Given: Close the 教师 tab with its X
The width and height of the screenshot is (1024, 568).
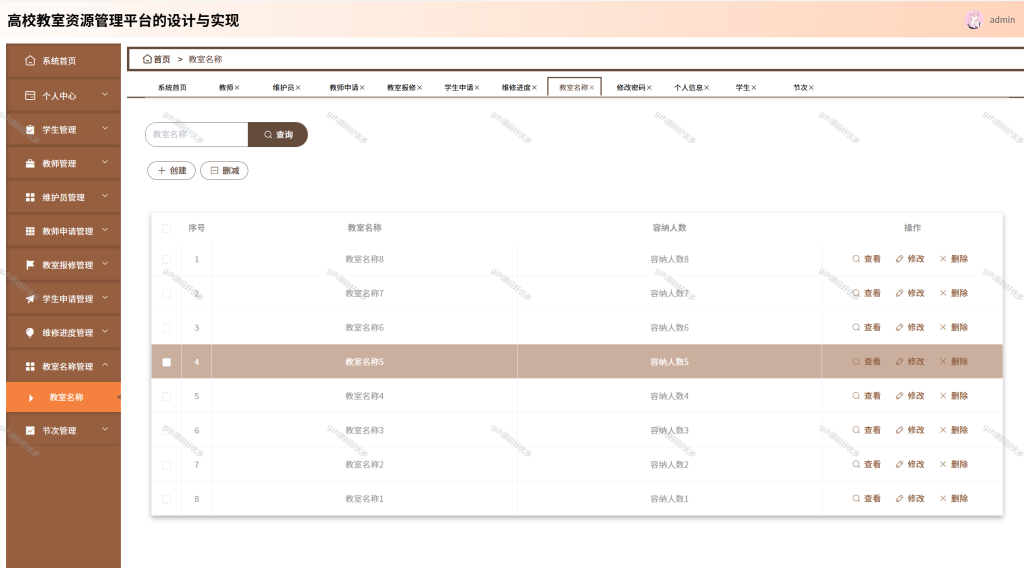Looking at the screenshot, I should (x=237, y=87).
